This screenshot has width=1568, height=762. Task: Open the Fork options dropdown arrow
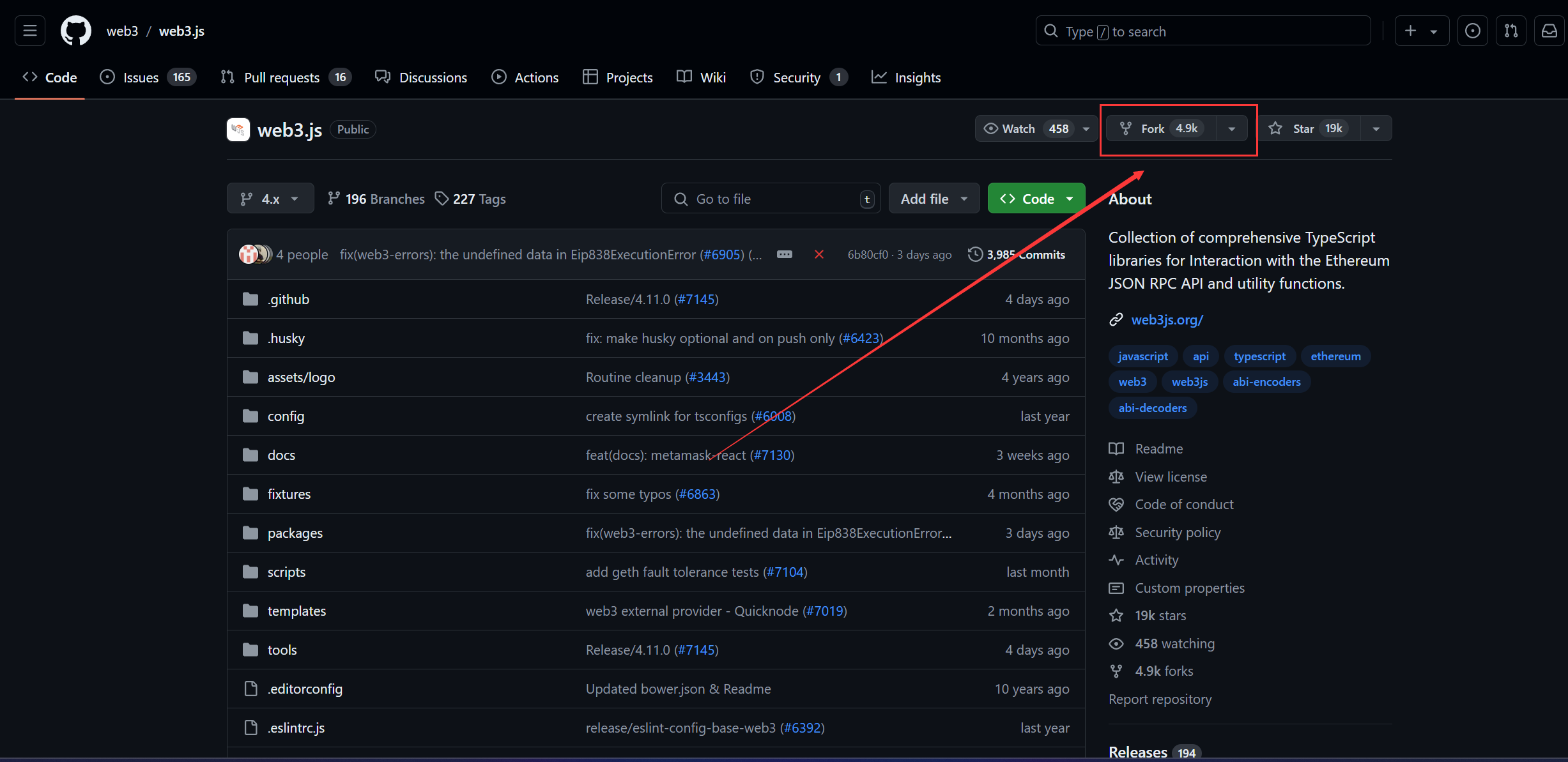[1231, 128]
